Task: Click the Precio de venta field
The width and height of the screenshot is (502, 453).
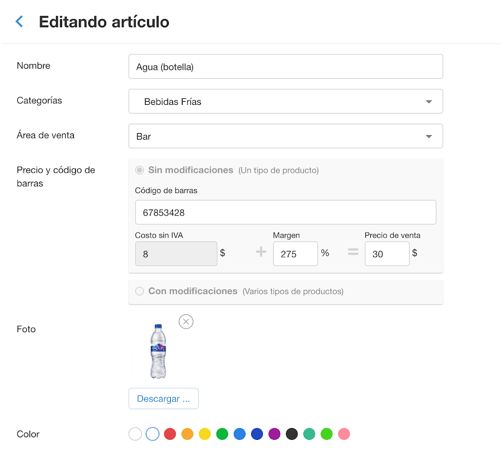Action: tap(387, 254)
